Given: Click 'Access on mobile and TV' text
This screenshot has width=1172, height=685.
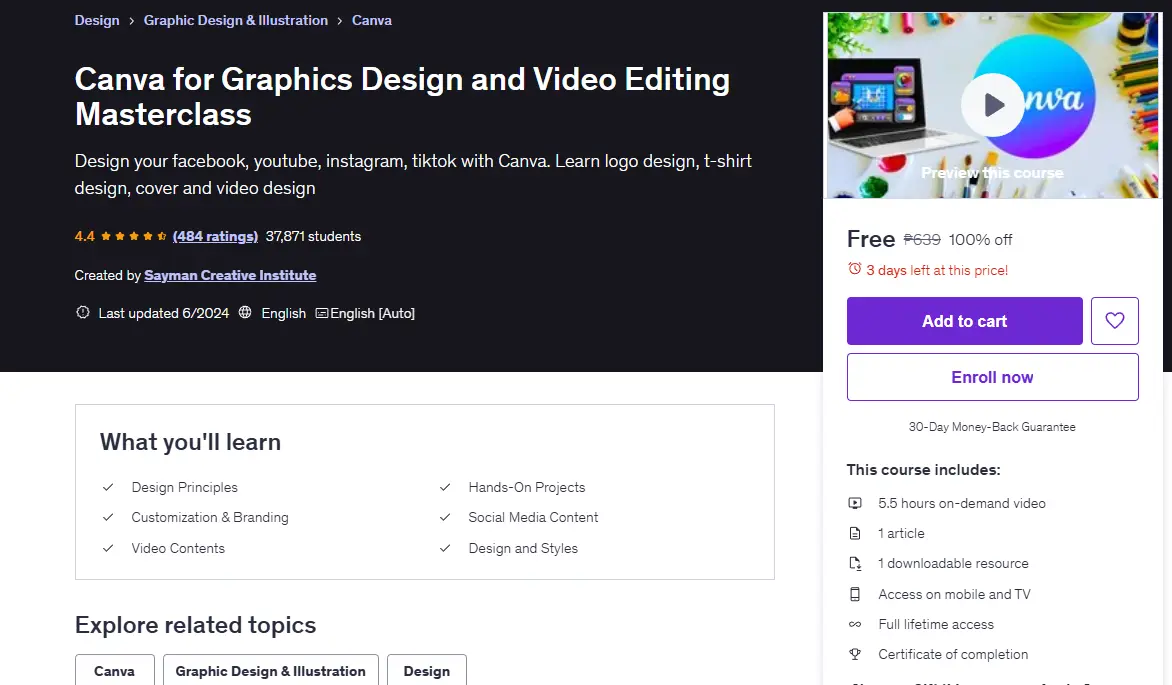Looking at the screenshot, I should coord(954,595).
